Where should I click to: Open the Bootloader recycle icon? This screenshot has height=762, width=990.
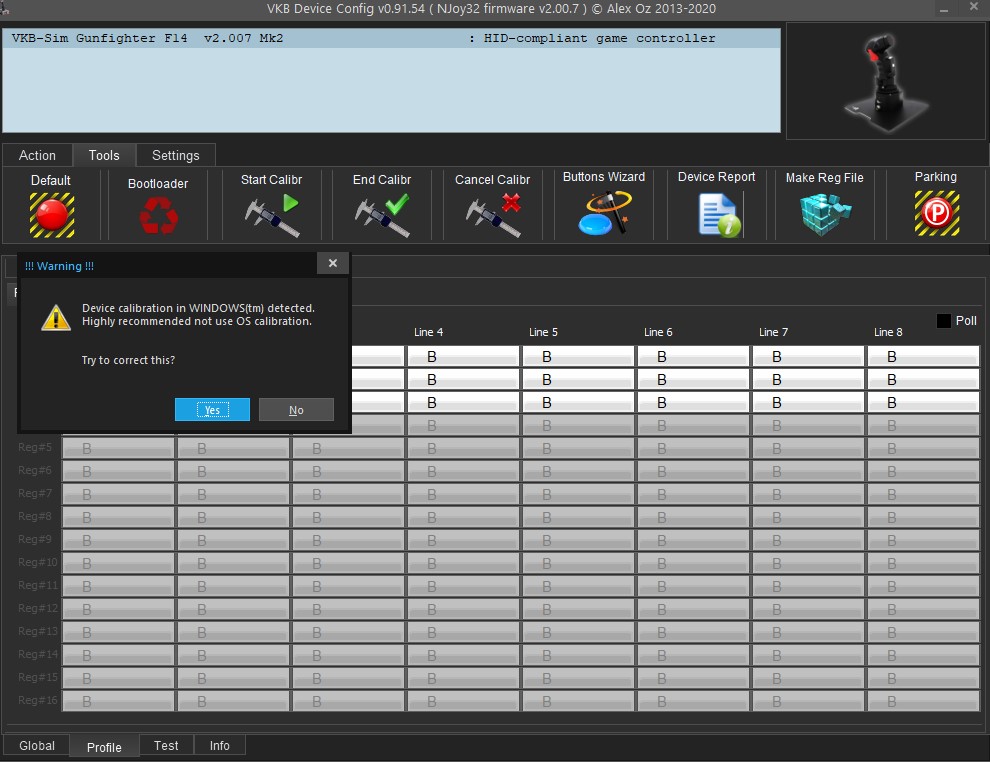[158, 215]
